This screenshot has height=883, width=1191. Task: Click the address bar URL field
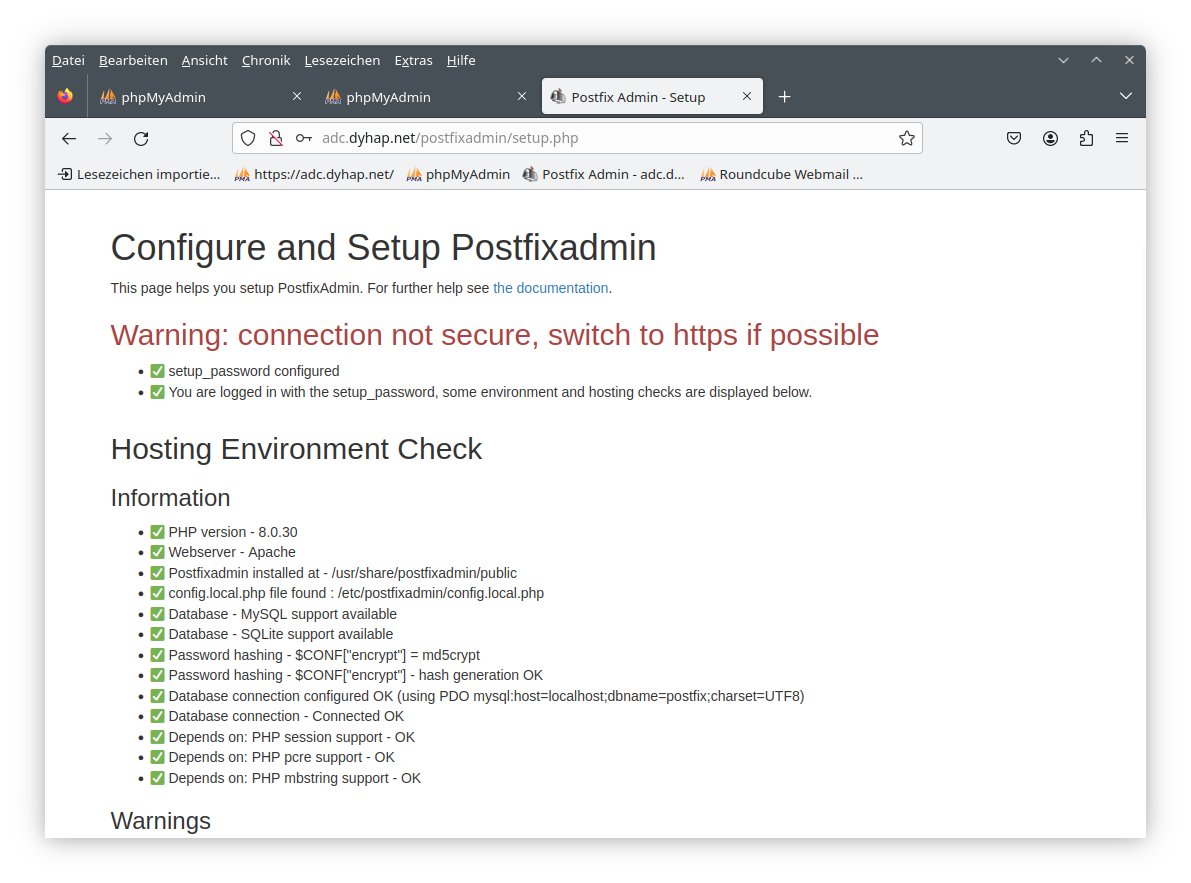[x=600, y=139]
